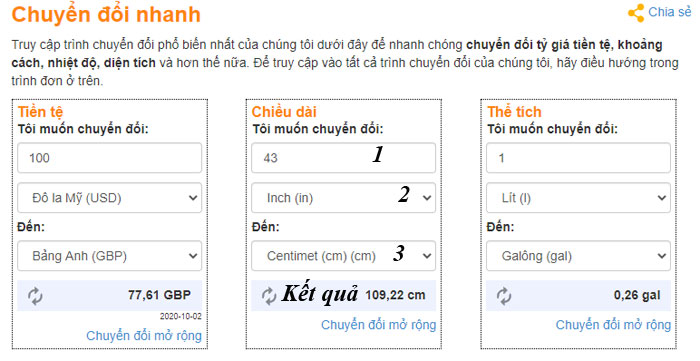Viewport: 700px width, 361px height.
Task: Click the currency amount field showing 100
Action: click(109, 158)
